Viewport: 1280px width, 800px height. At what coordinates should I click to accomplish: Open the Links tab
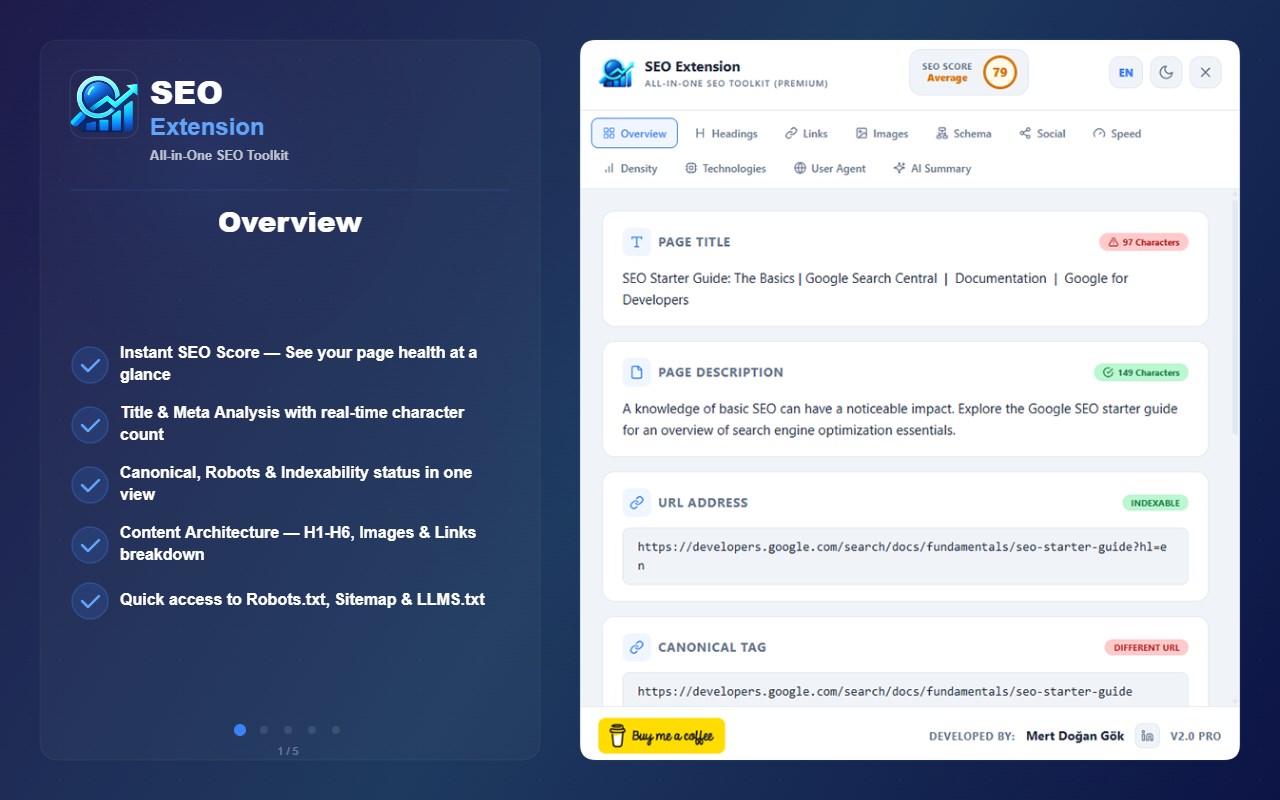tap(806, 133)
